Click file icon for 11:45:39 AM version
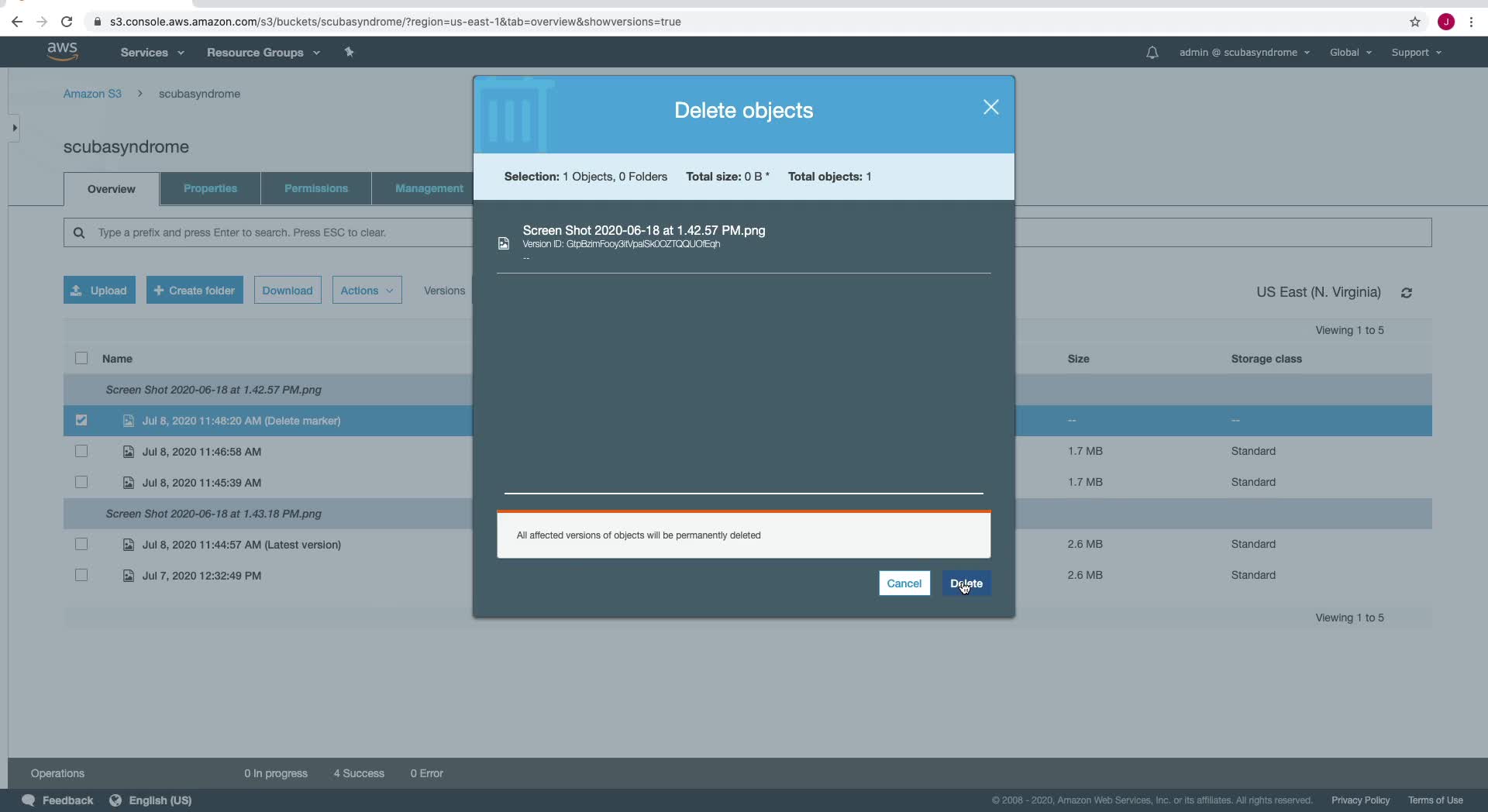Image resolution: width=1488 pixels, height=812 pixels. pyautogui.click(x=129, y=483)
